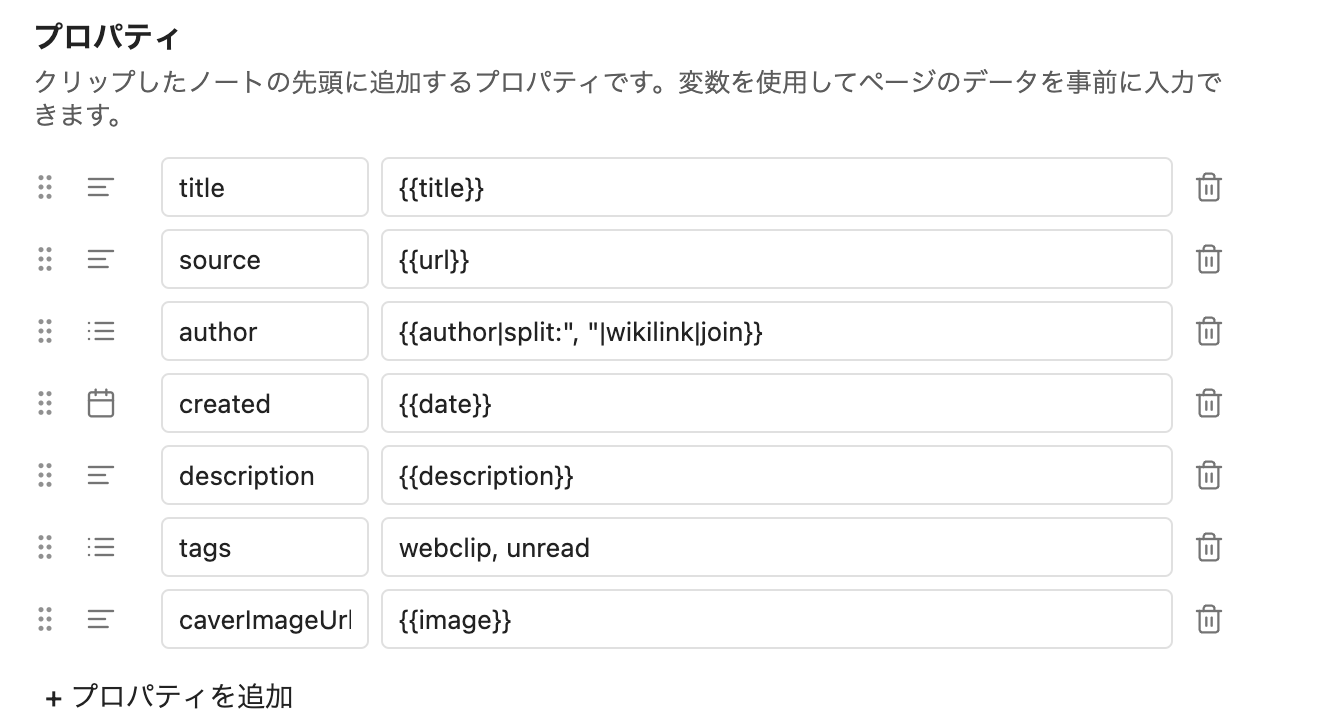The image size is (1318, 724).
Task: Change tags property type icon
Action: 100,548
